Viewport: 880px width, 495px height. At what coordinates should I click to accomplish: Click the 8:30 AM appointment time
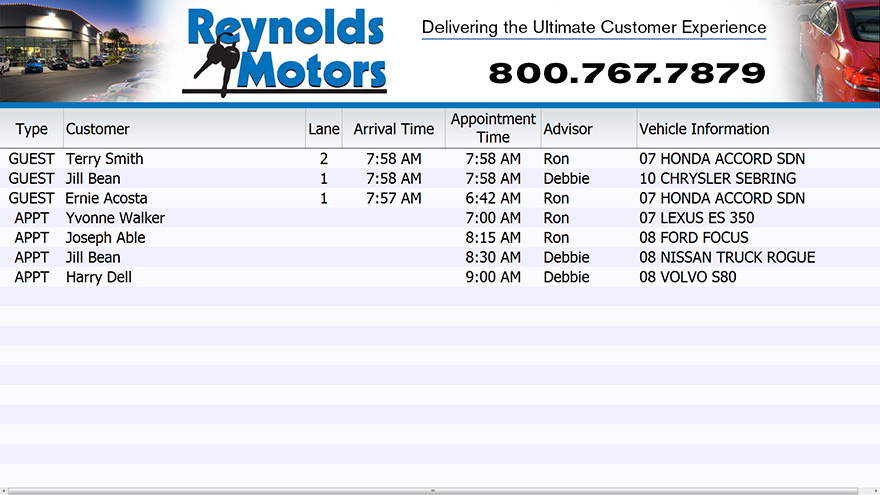pyautogui.click(x=493, y=257)
